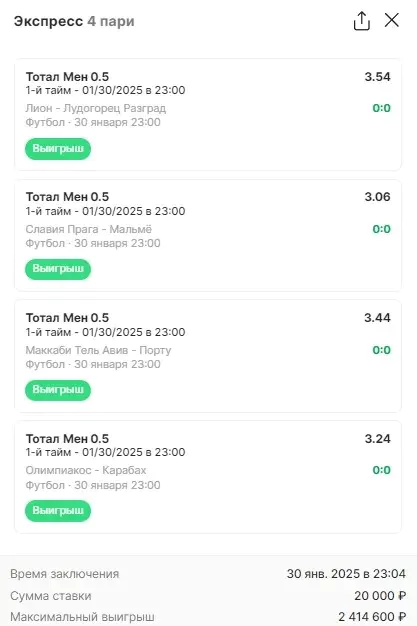Open the Славия Прага - Мальмё match

coord(89,229)
